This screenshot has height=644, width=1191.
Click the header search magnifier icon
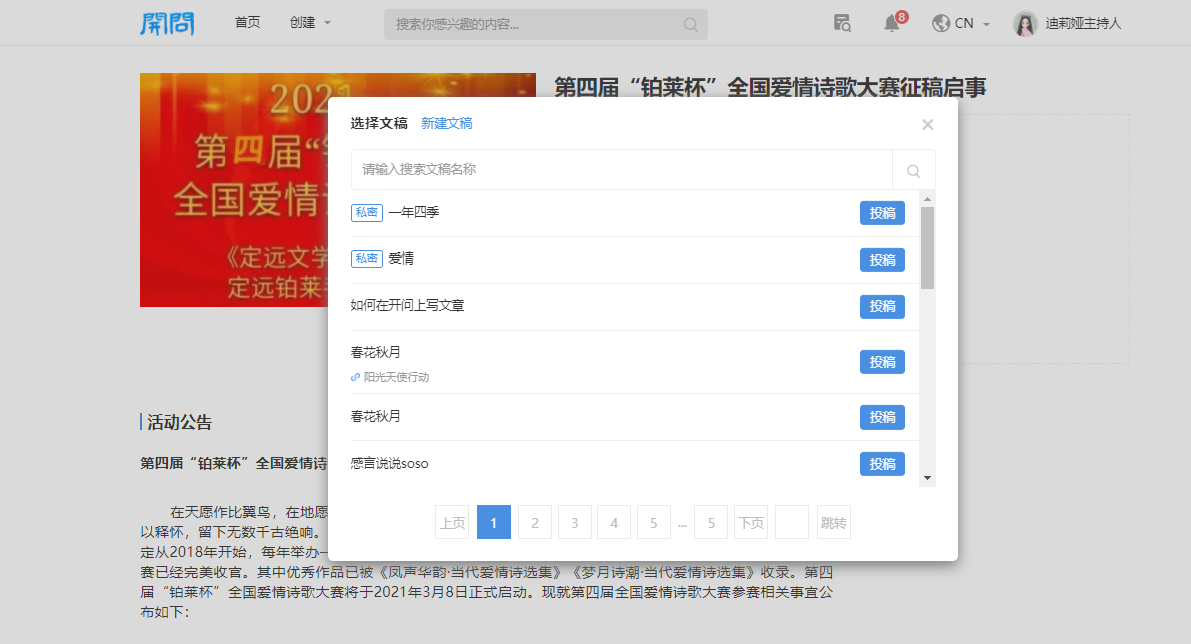(690, 24)
